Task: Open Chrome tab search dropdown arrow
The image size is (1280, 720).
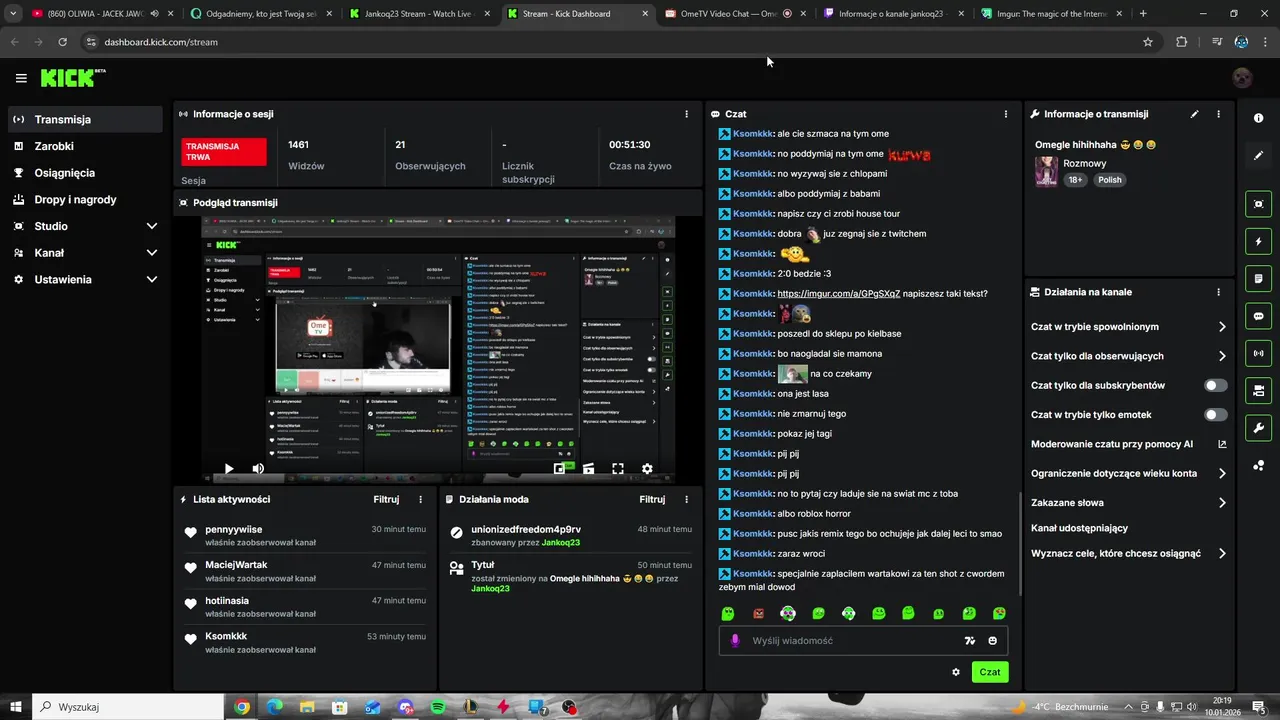Action: (13, 14)
